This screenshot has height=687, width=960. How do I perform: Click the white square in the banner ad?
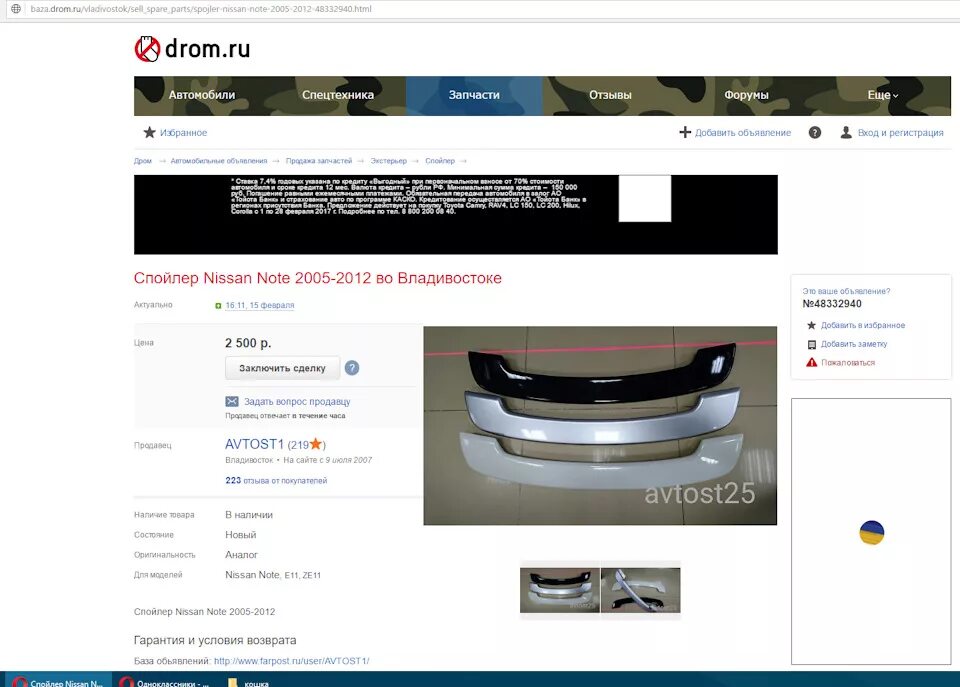645,198
